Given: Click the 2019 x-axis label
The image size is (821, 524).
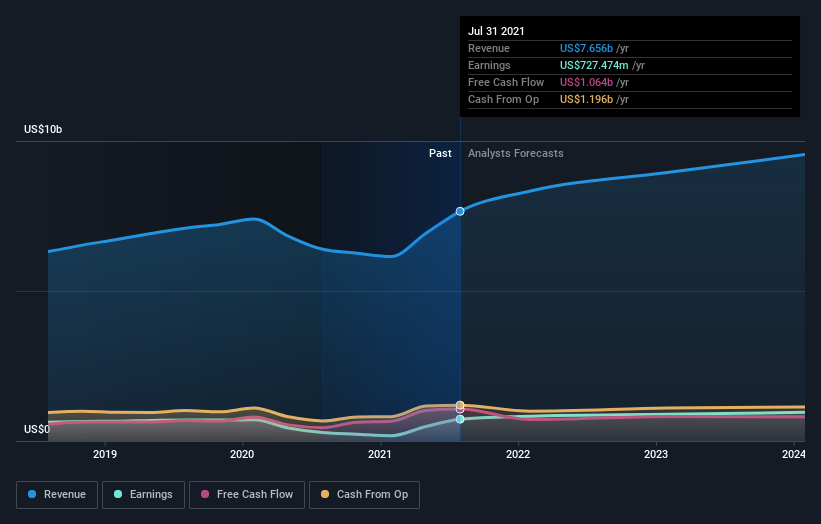Looking at the screenshot, I should (105, 454).
